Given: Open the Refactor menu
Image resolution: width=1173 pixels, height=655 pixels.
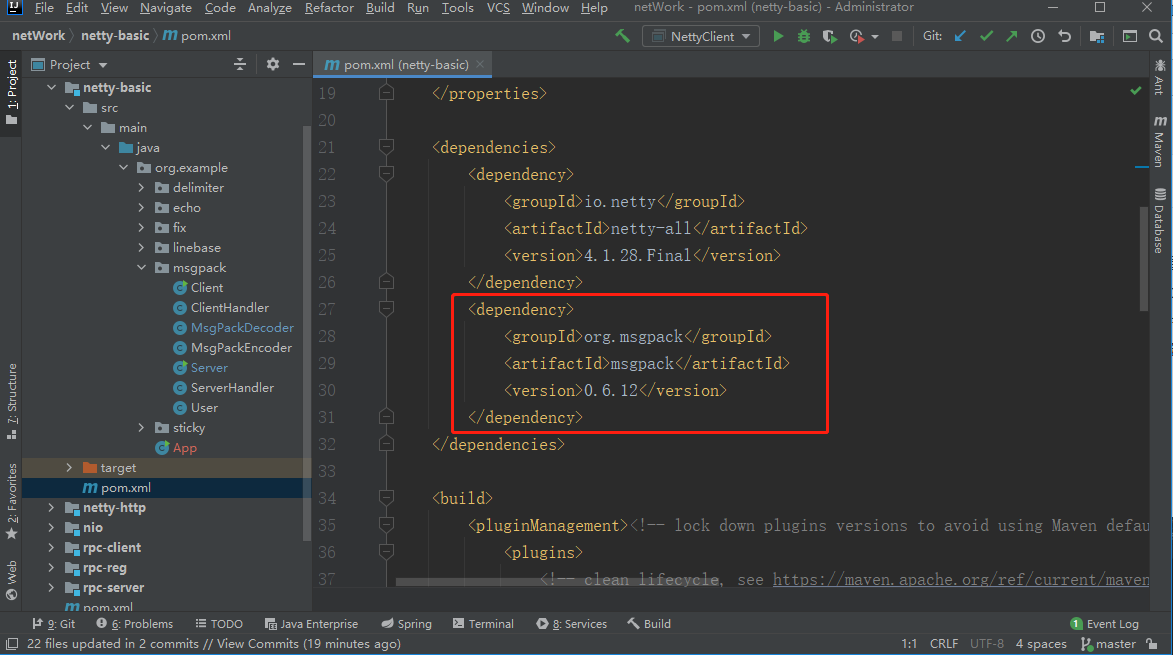Looking at the screenshot, I should (x=329, y=7).
